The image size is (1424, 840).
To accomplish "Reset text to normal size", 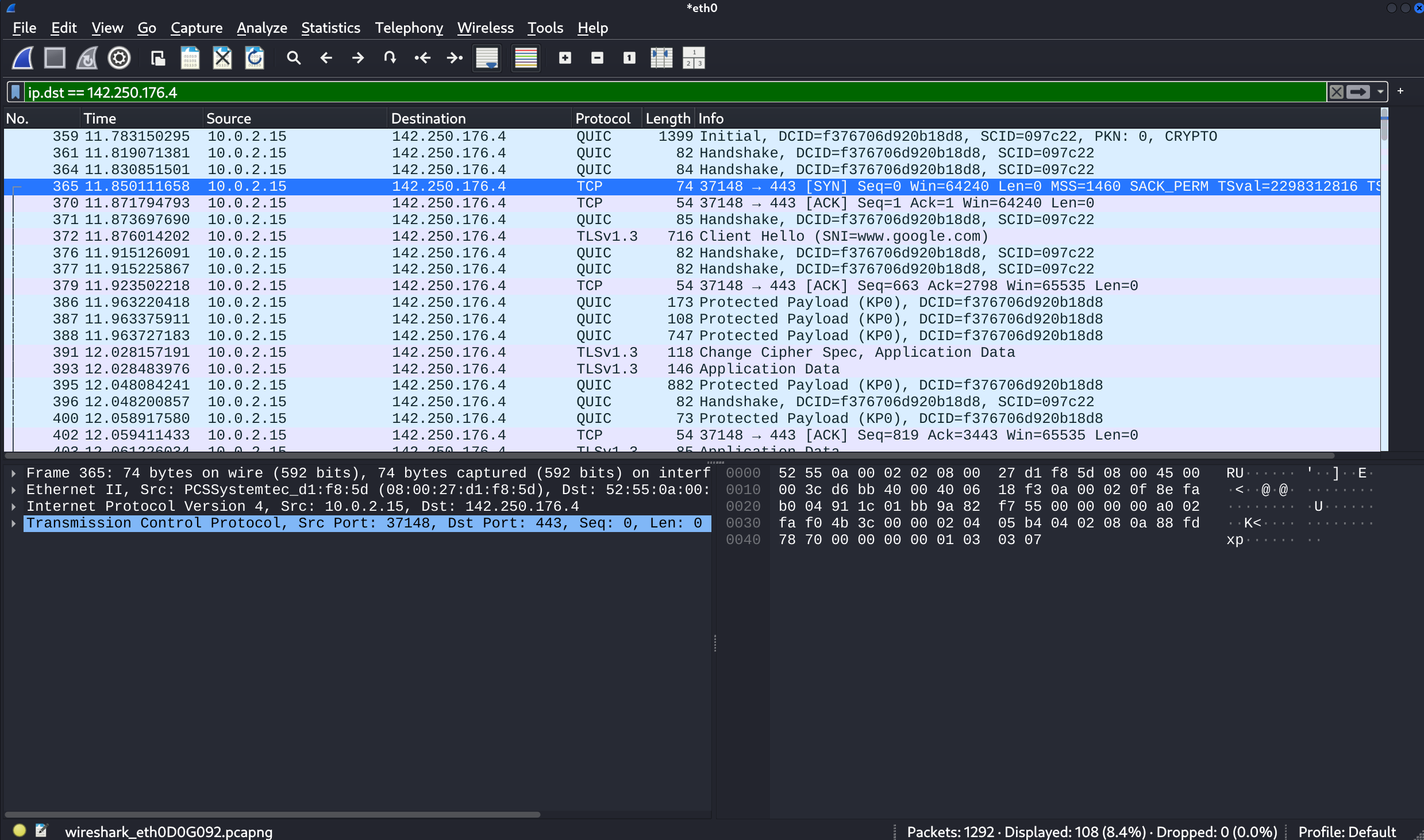I will click(x=629, y=58).
